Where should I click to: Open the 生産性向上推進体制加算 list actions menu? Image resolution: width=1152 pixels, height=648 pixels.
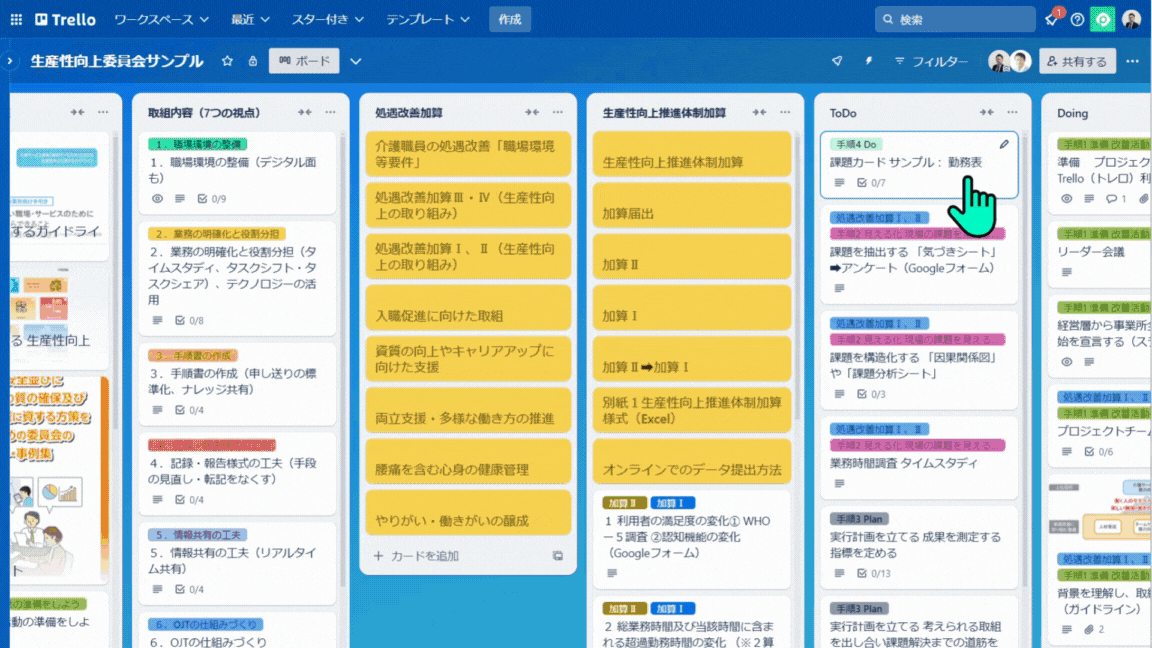(785, 112)
